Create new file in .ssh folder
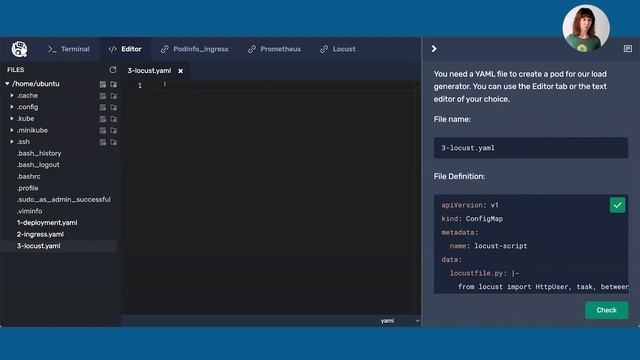The width and height of the screenshot is (640, 360). pos(103,142)
